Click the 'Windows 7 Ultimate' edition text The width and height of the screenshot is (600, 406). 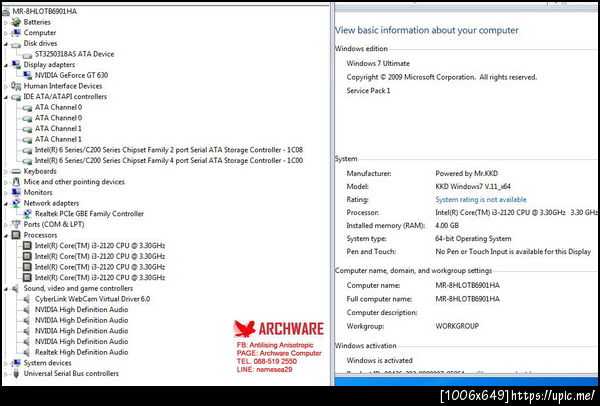(378, 64)
